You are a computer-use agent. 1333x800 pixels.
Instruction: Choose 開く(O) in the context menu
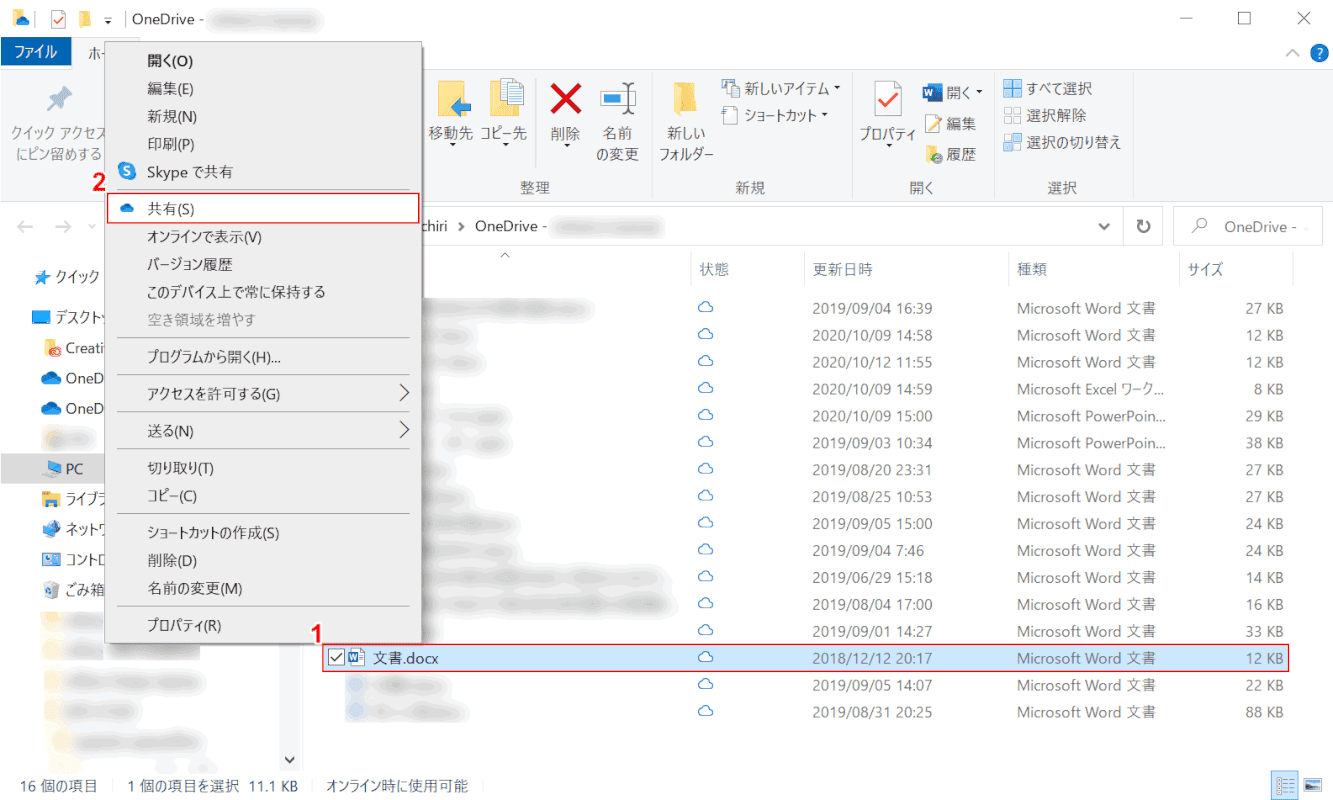click(x=170, y=61)
